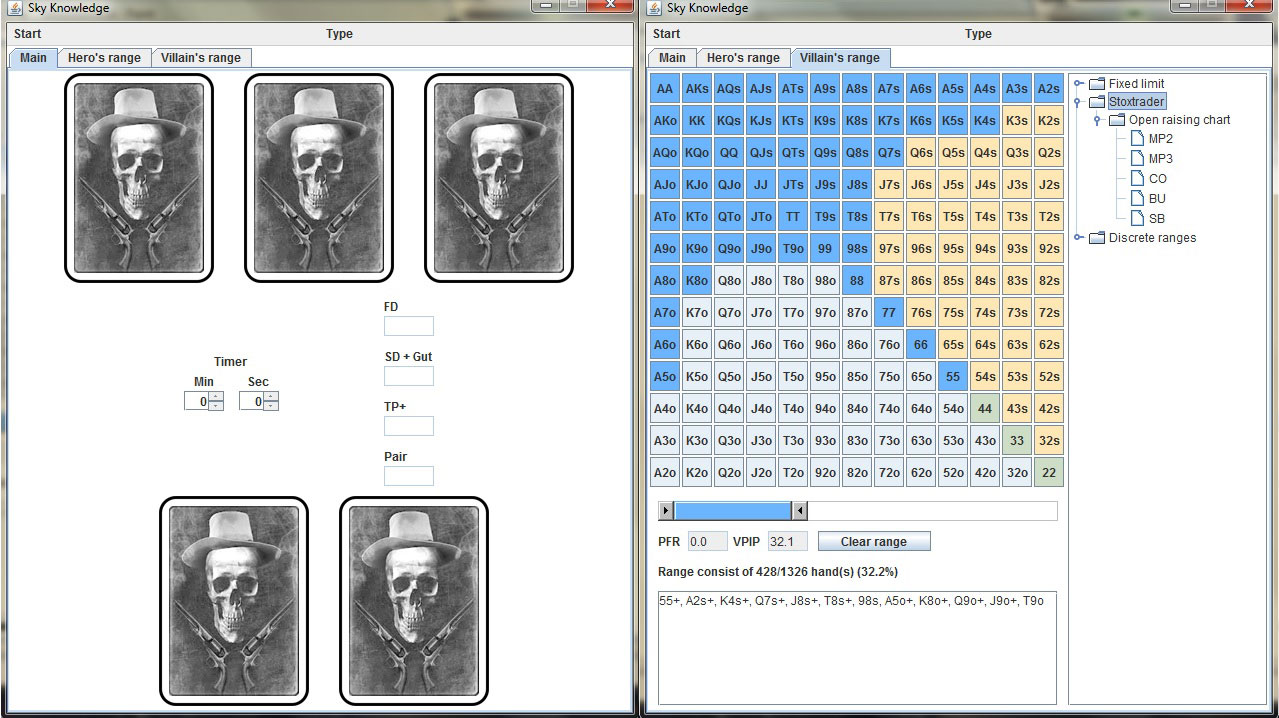Toggle the QQ hand cell
1279x718 pixels.
coord(729,153)
